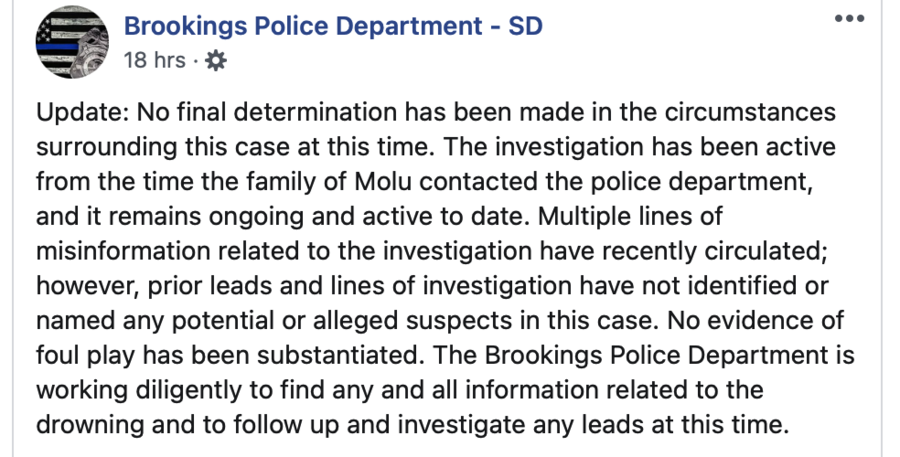Click the word 'circumstances' on the first line
900x457 pixels.
tap(750, 112)
